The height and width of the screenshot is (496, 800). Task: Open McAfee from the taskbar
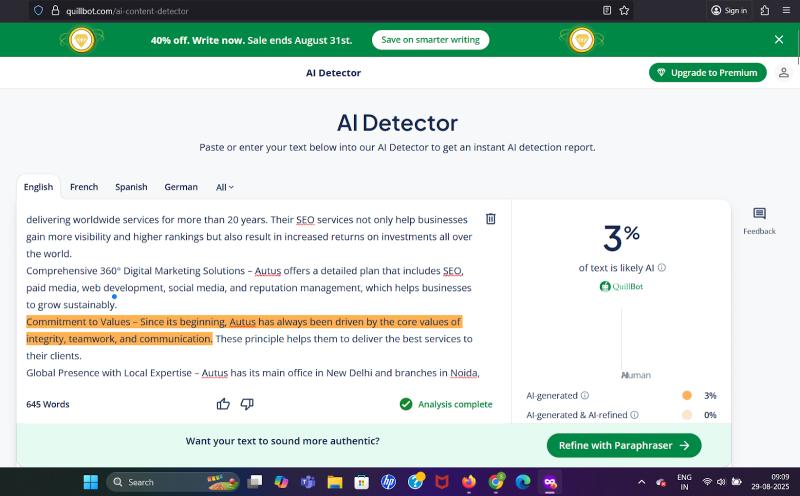(x=442, y=482)
